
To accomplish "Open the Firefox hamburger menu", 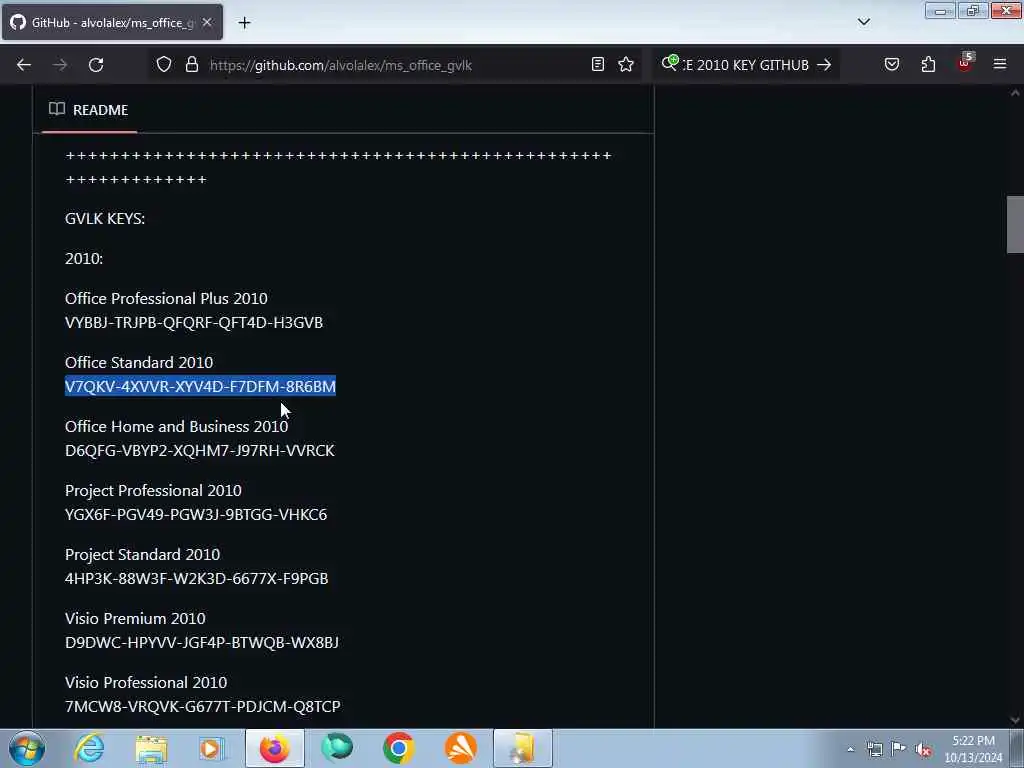I will click(x=1000, y=64).
